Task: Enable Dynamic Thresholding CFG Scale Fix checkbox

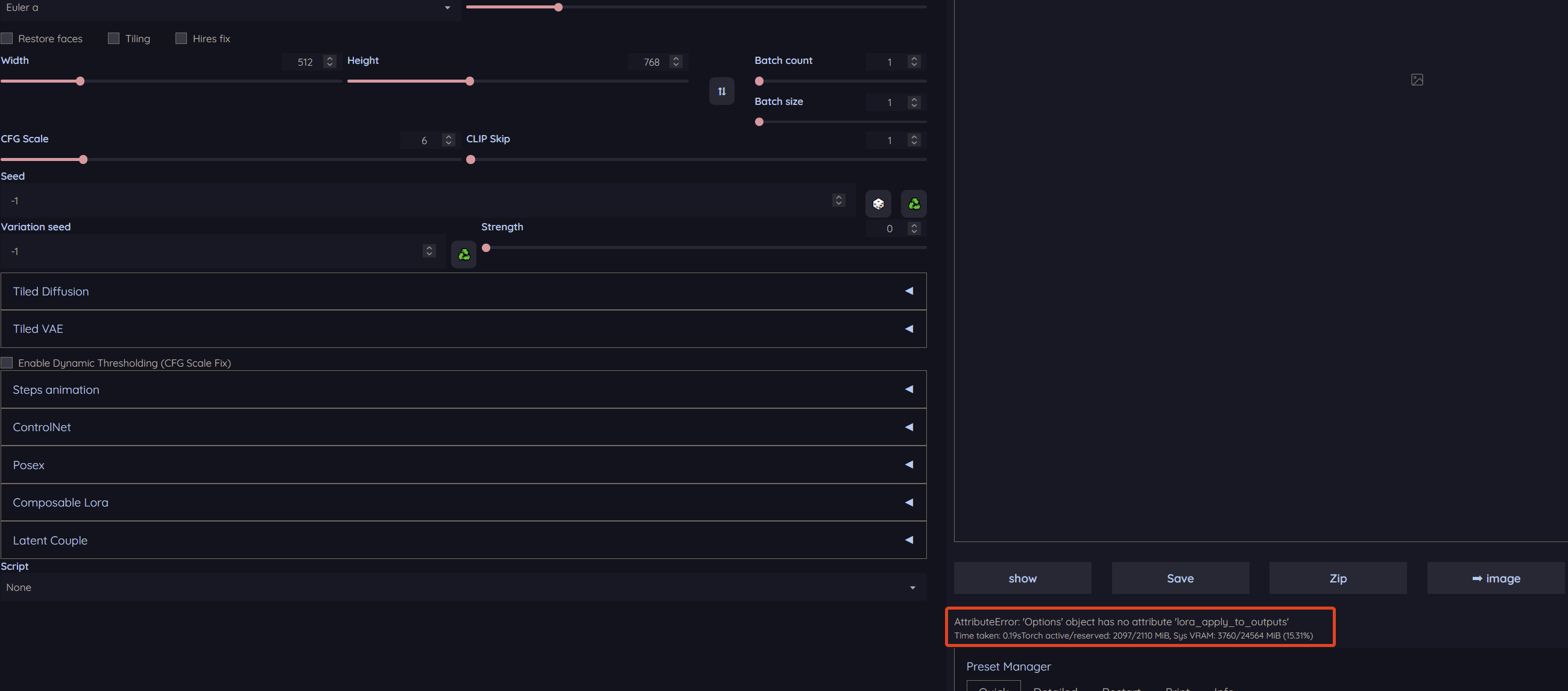Action: (x=7, y=363)
